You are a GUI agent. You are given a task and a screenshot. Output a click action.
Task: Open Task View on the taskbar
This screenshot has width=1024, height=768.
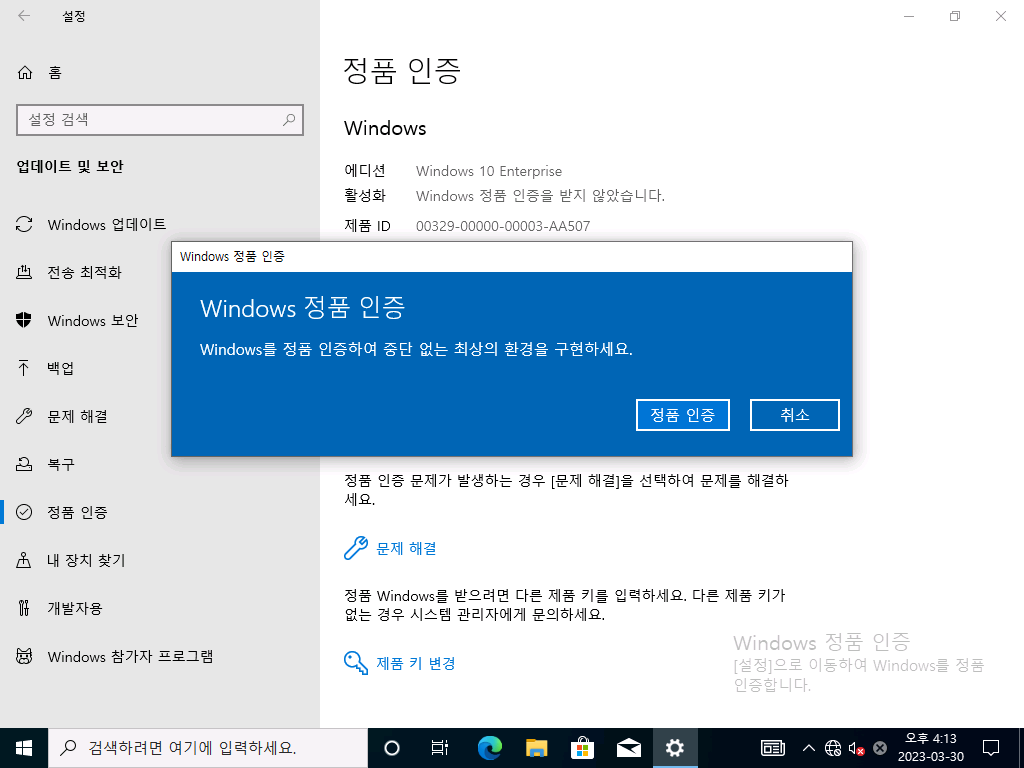pyautogui.click(x=440, y=748)
